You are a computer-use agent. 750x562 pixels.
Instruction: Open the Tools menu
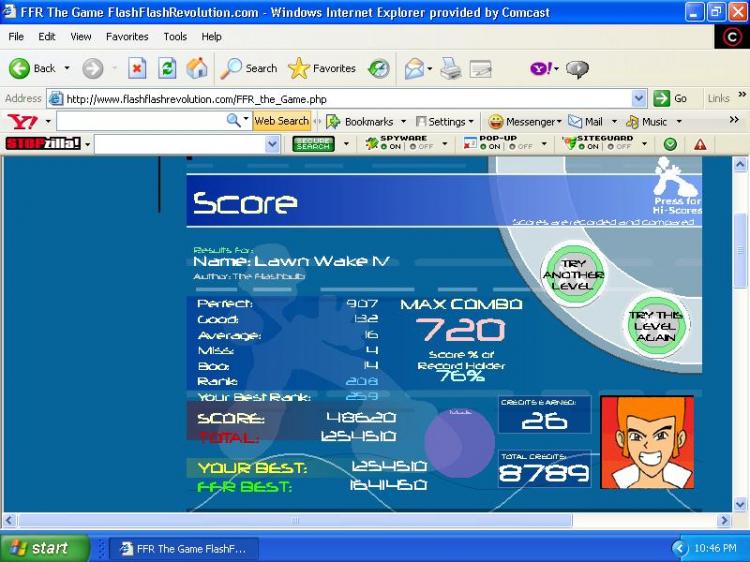[x=175, y=36]
